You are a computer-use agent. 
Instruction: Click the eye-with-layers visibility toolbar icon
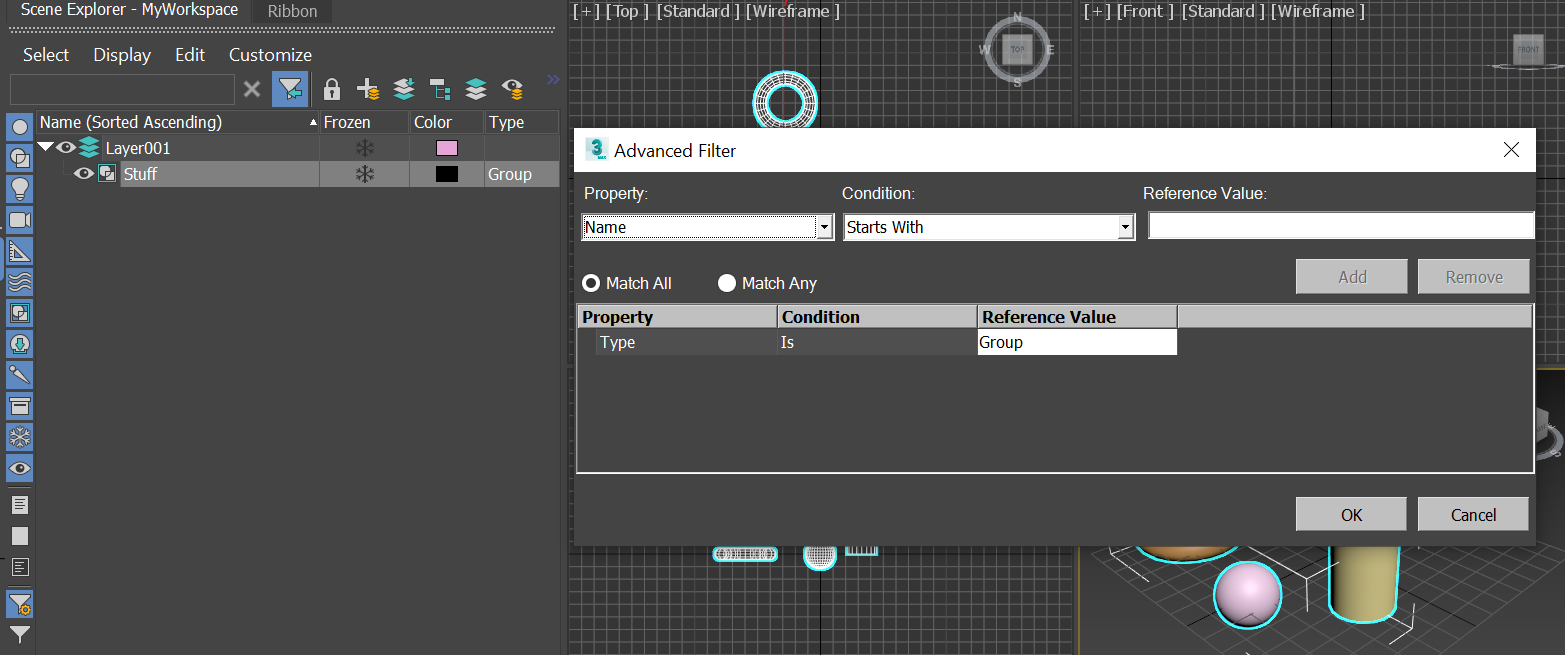tap(513, 89)
